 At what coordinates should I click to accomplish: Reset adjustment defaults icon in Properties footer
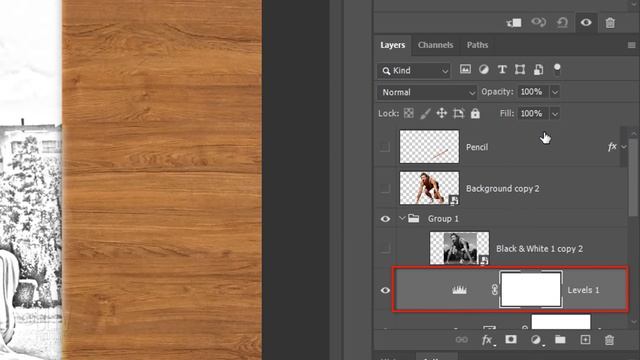point(562,22)
